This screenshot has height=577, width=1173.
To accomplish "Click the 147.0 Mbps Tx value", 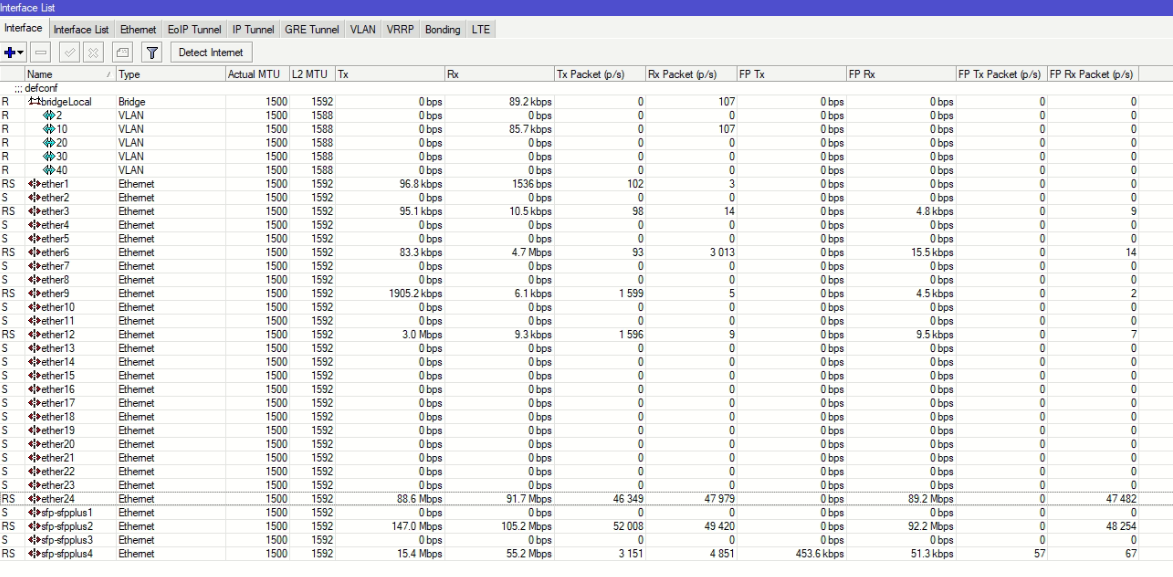I will click(x=418, y=526).
